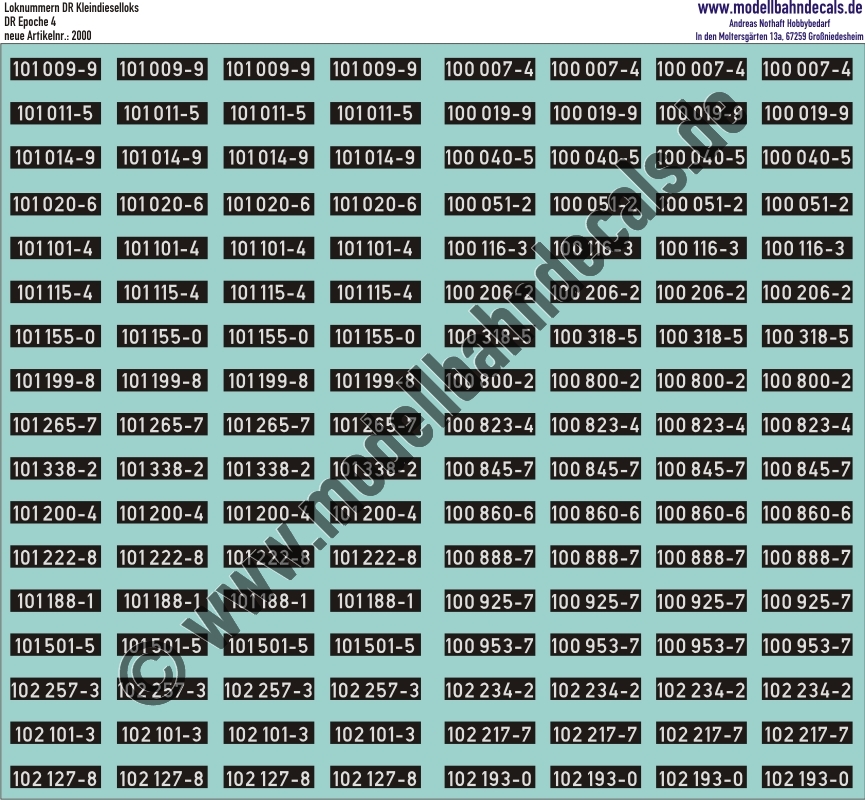Image resolution: width=865 pixels, height=800 pixels.
Task: Click the leftmost 101 200-4 number plate
Action: (x=55, y=513)
